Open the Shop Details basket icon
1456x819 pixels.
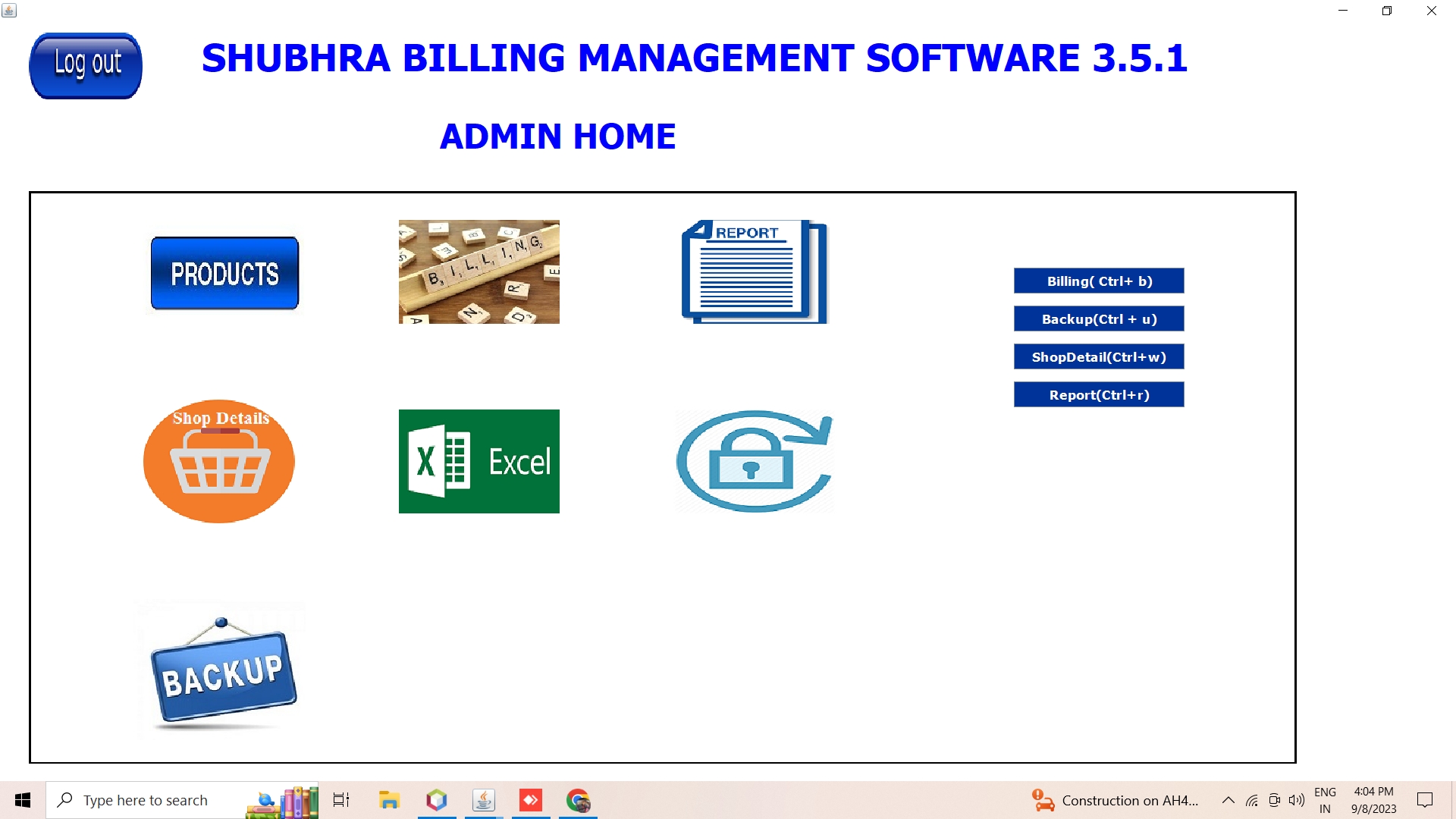tap(219, 461)
